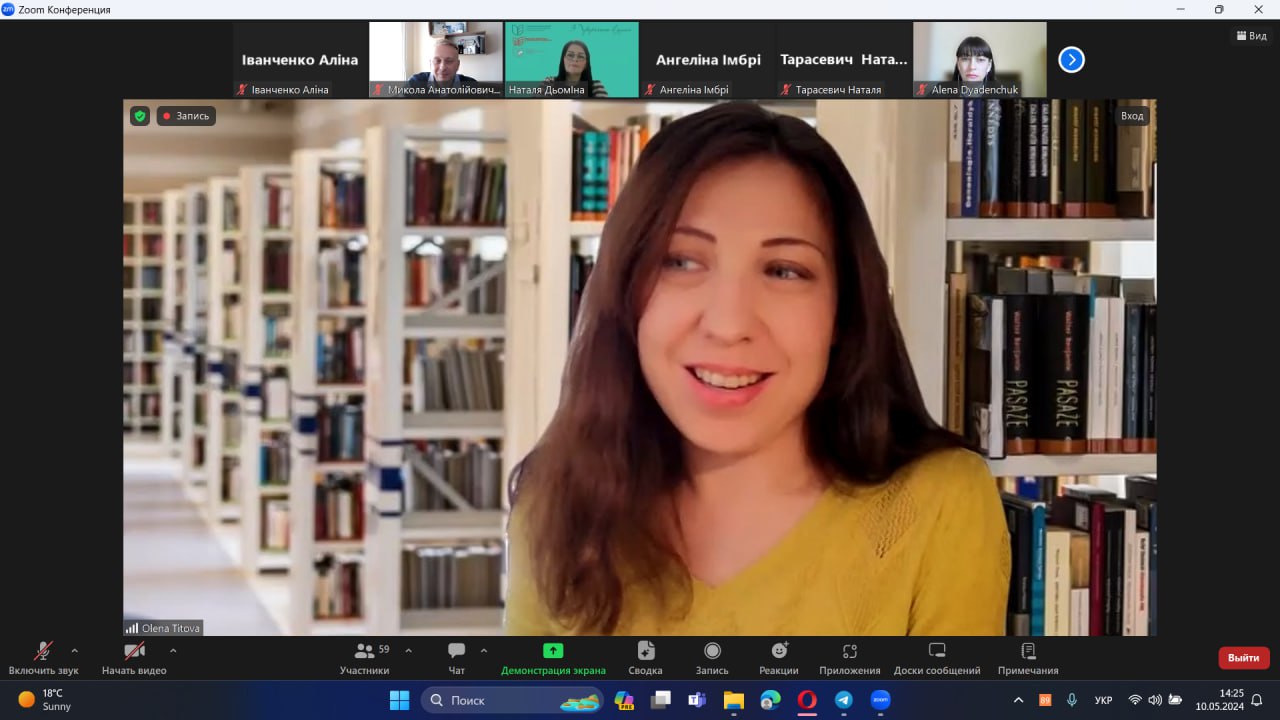
Task: Open File Explorer from the taskbar
Action: (x=733, y=700)
